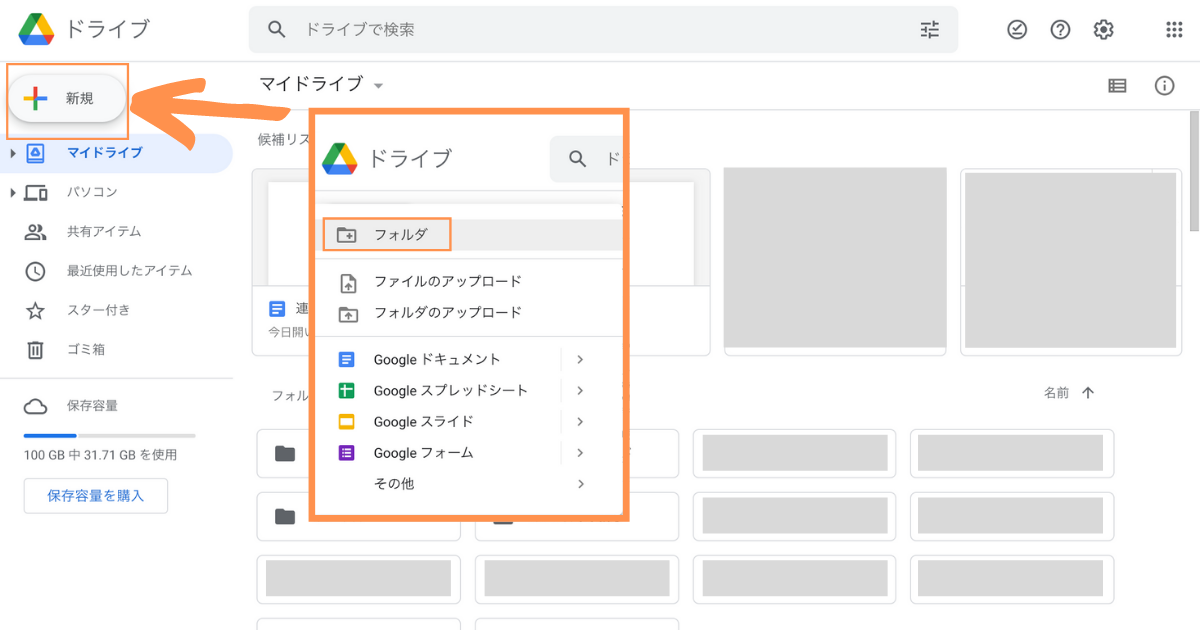The height and width of the screenshot is (630, 1200).
Task: Open the マイドライブ dropdown
Action: coord(377,85)
